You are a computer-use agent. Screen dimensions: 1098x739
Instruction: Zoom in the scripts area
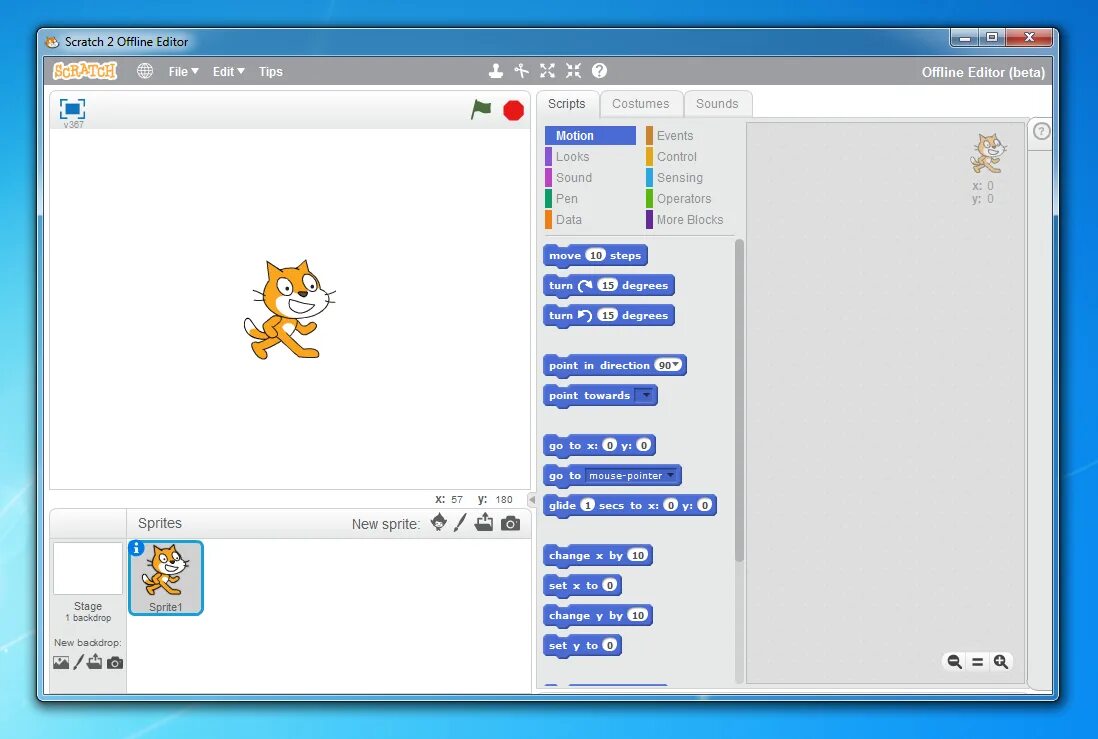tap(1001, 661)
